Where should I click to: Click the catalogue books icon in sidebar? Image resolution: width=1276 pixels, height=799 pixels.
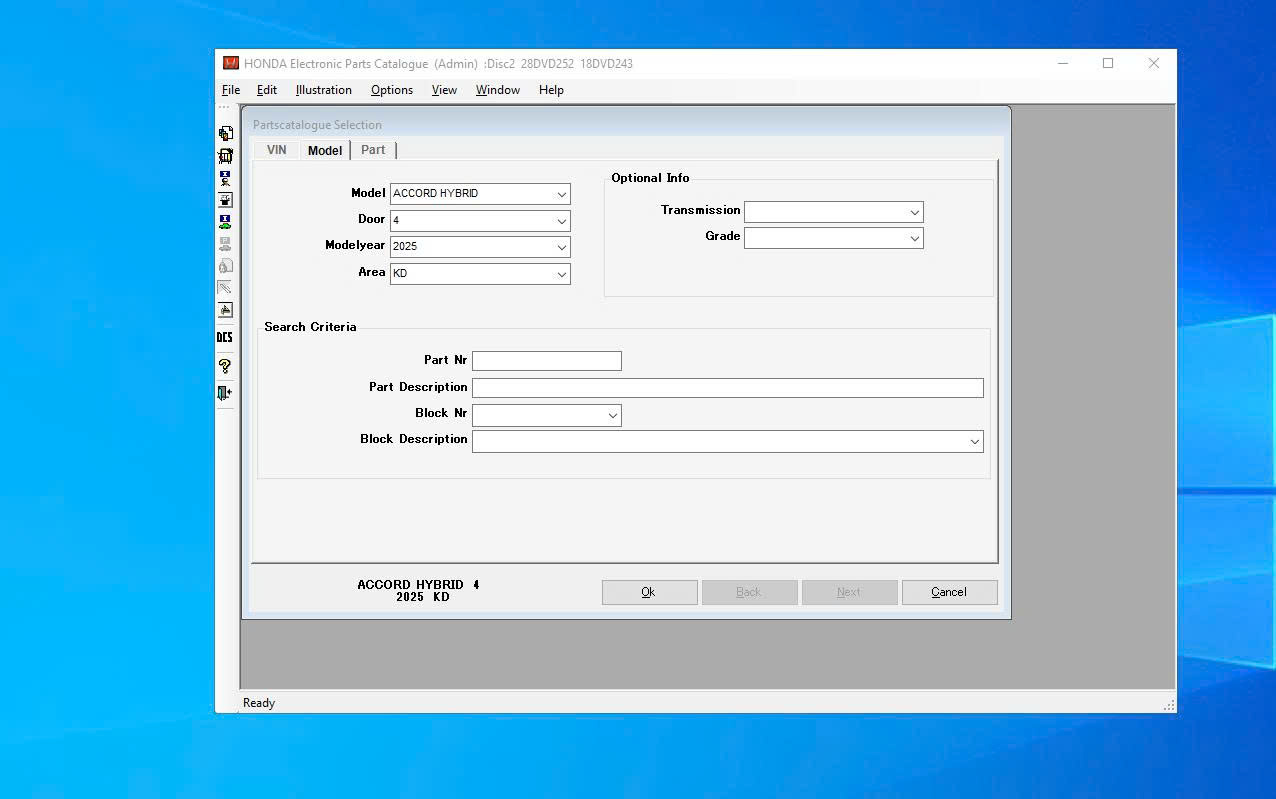[225, 157]
